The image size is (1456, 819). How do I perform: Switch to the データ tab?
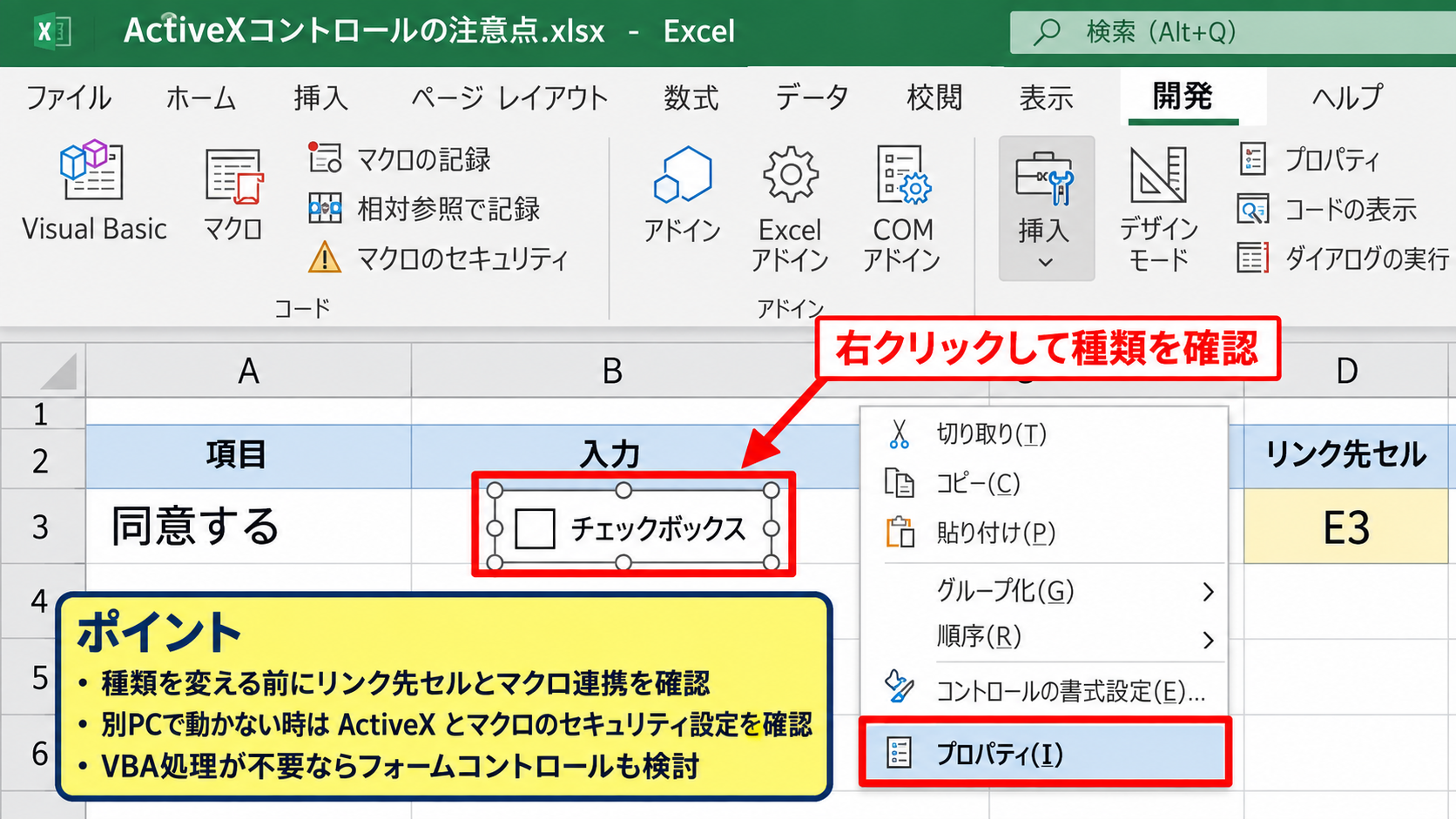pos(812,97)
